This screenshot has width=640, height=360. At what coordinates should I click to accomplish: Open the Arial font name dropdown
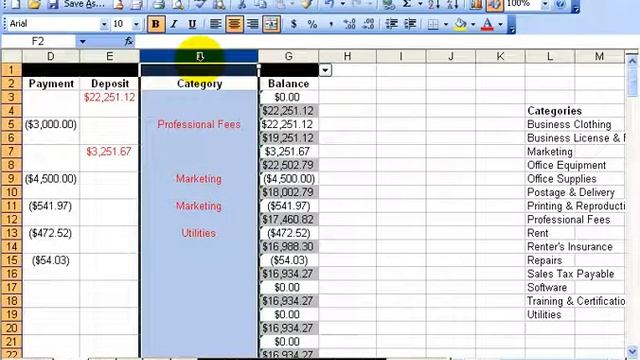coord(104,24)
